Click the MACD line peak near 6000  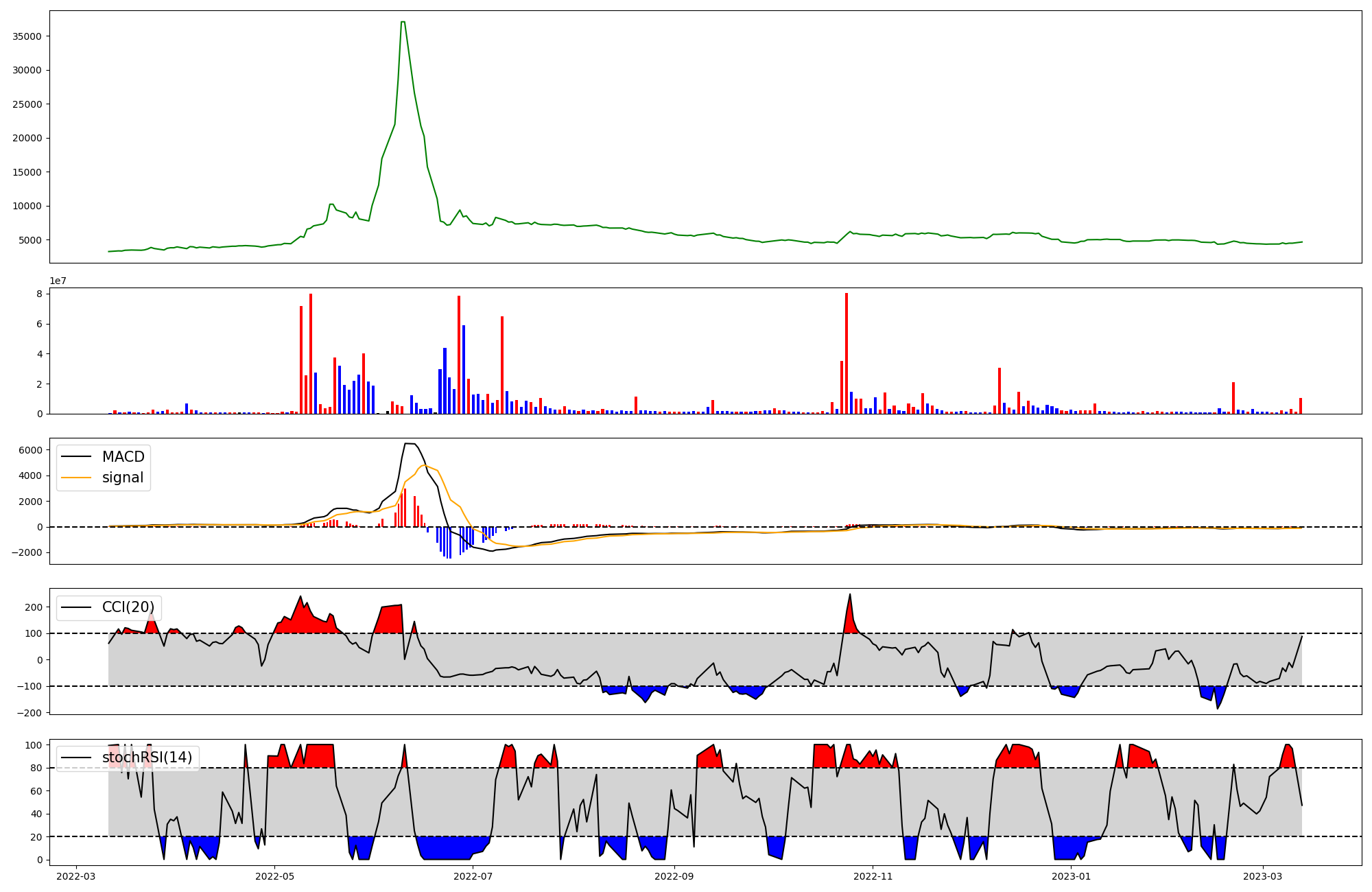point(409,444)
